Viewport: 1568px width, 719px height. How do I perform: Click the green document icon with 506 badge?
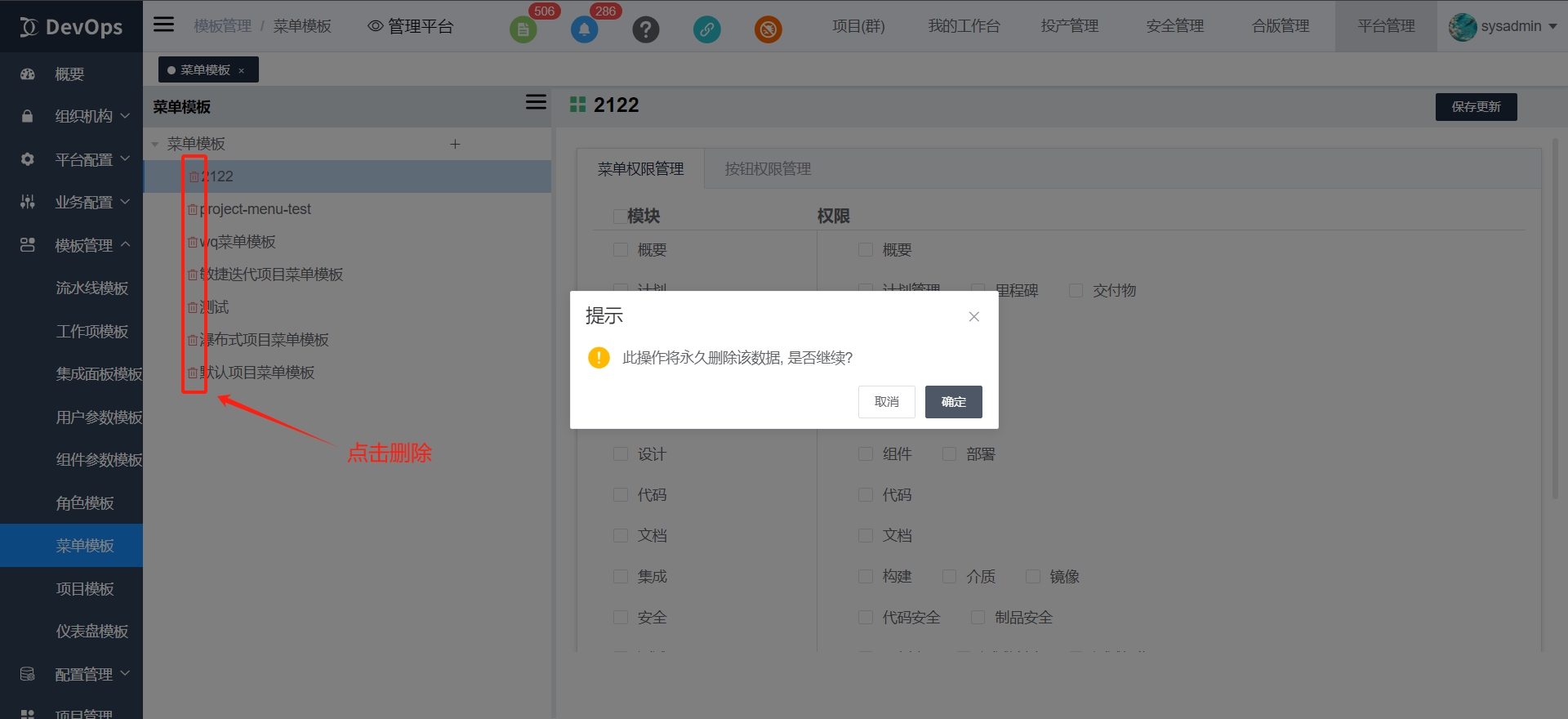pyautogui.click(x=523, y=30)
